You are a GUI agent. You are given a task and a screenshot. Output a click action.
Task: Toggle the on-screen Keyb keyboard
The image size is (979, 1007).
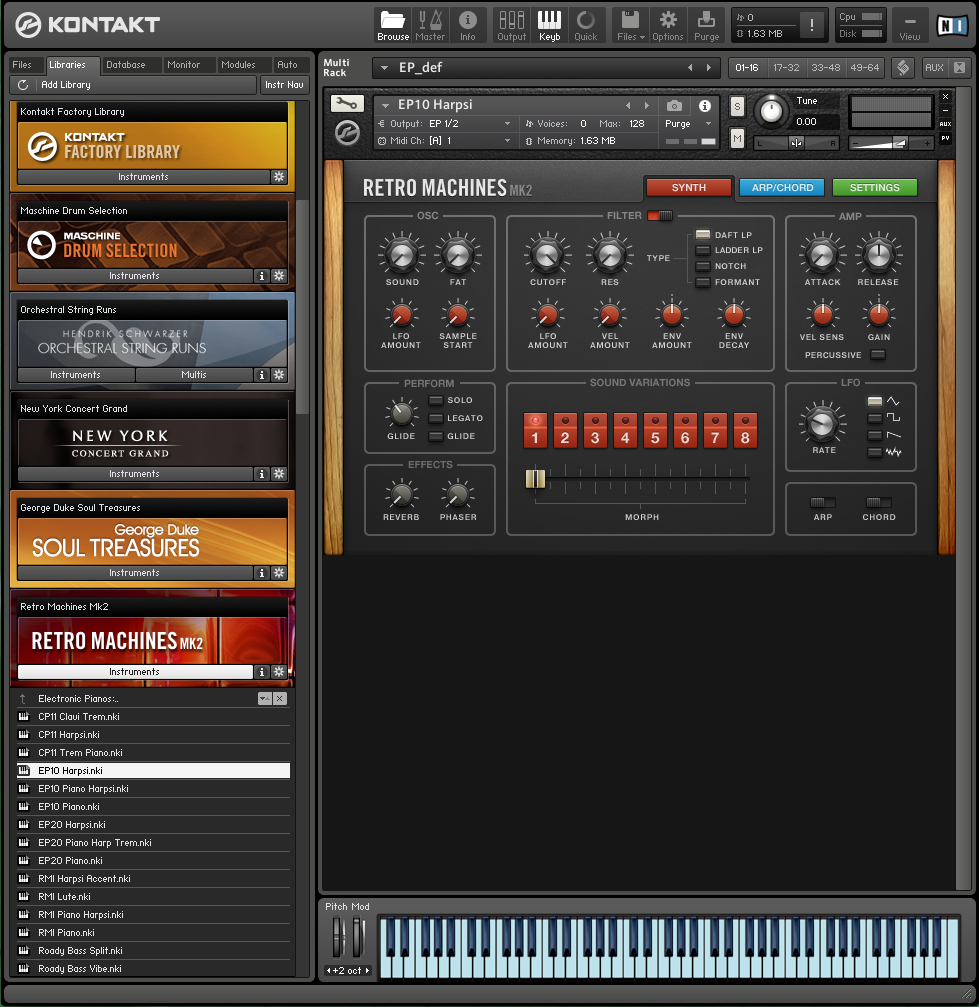549,26
